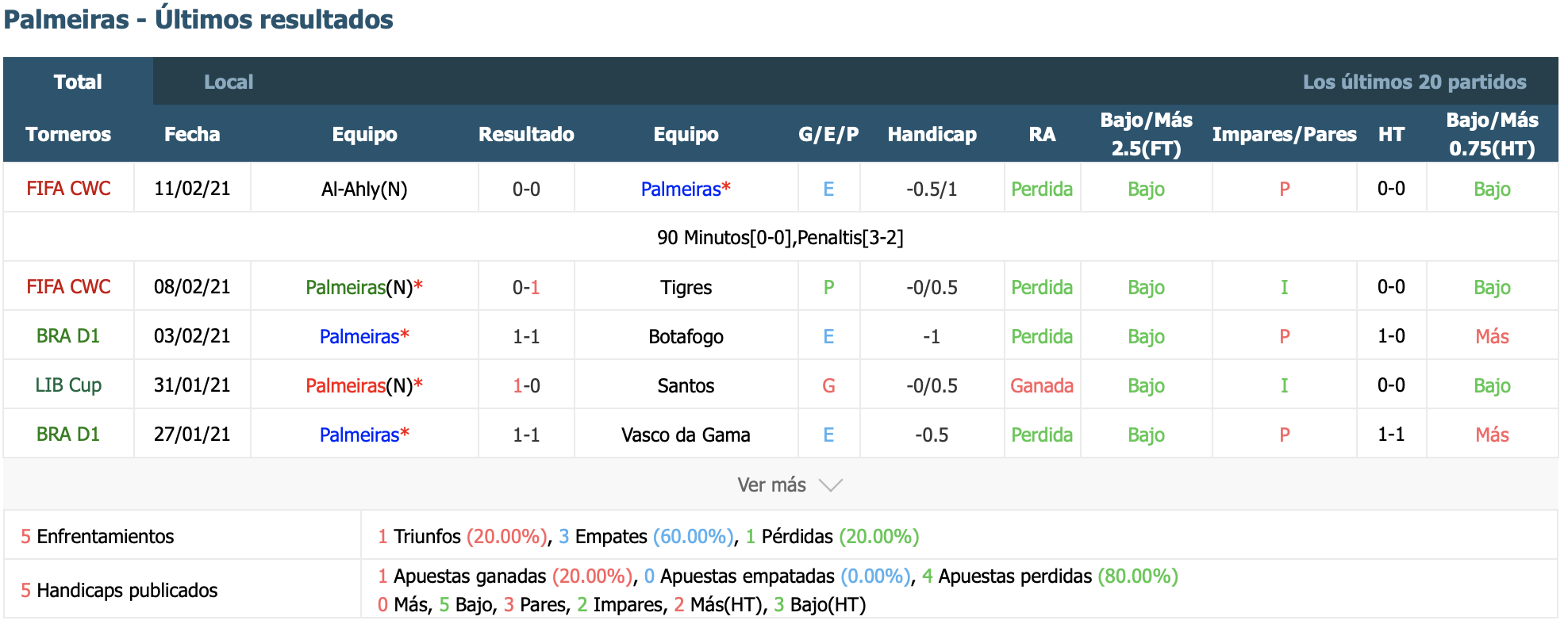
Task: Click the Santos team name
Action: click(686, 385)
